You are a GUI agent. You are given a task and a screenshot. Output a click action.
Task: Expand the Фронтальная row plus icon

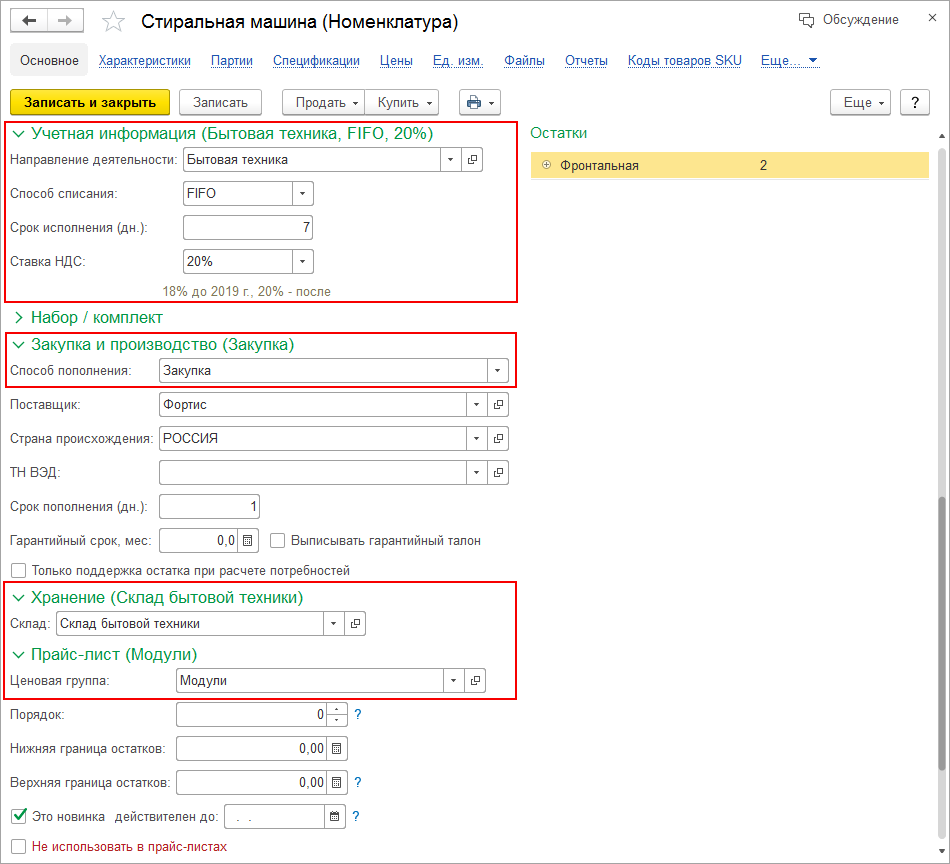(546, 165)
